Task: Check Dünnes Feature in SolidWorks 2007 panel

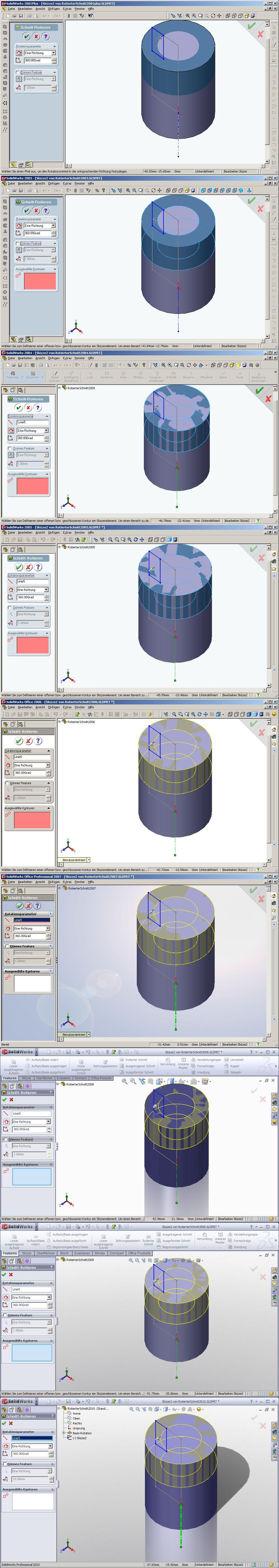Action: pos(7,947)
